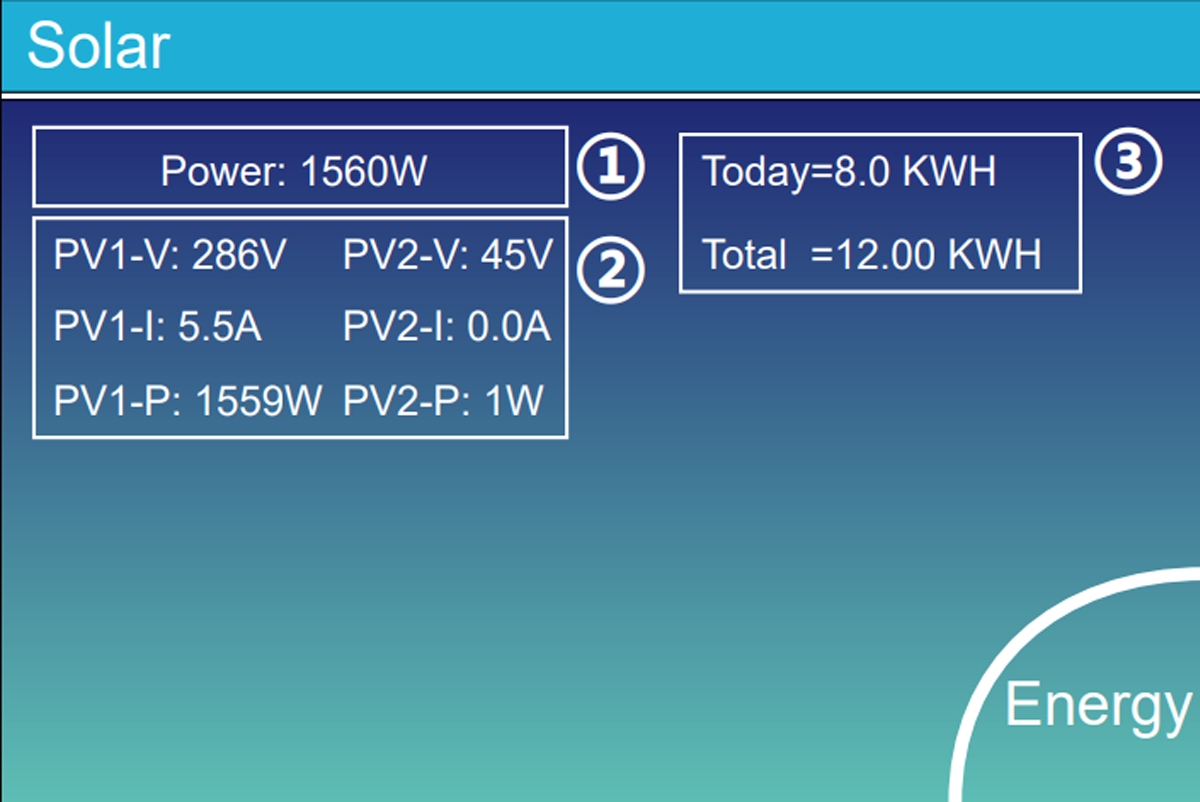Click the PV1-V: 286V value
Screen dimensions: 1200x802
pos(170,256)
